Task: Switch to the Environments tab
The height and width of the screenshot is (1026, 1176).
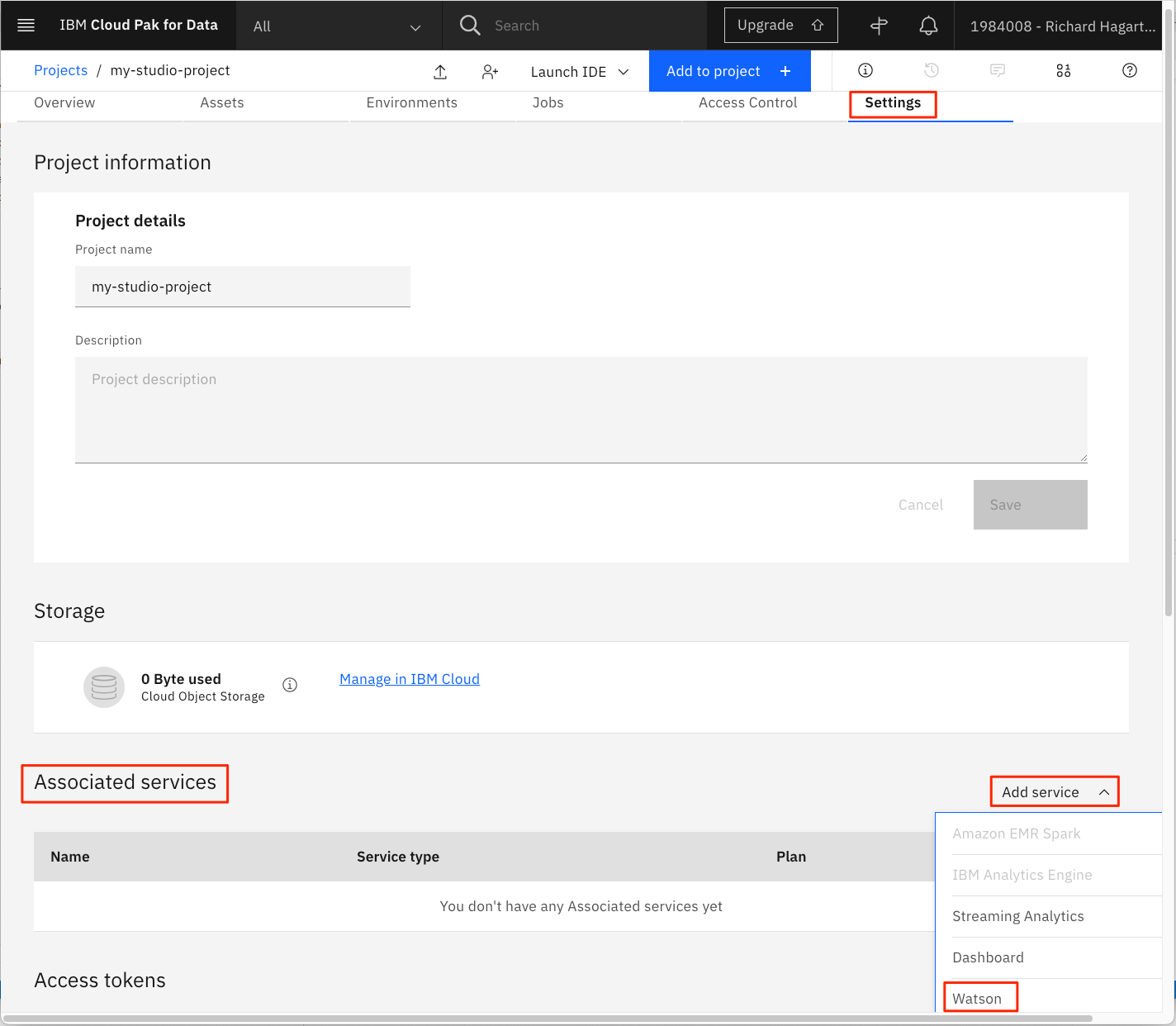Action: 412,102
